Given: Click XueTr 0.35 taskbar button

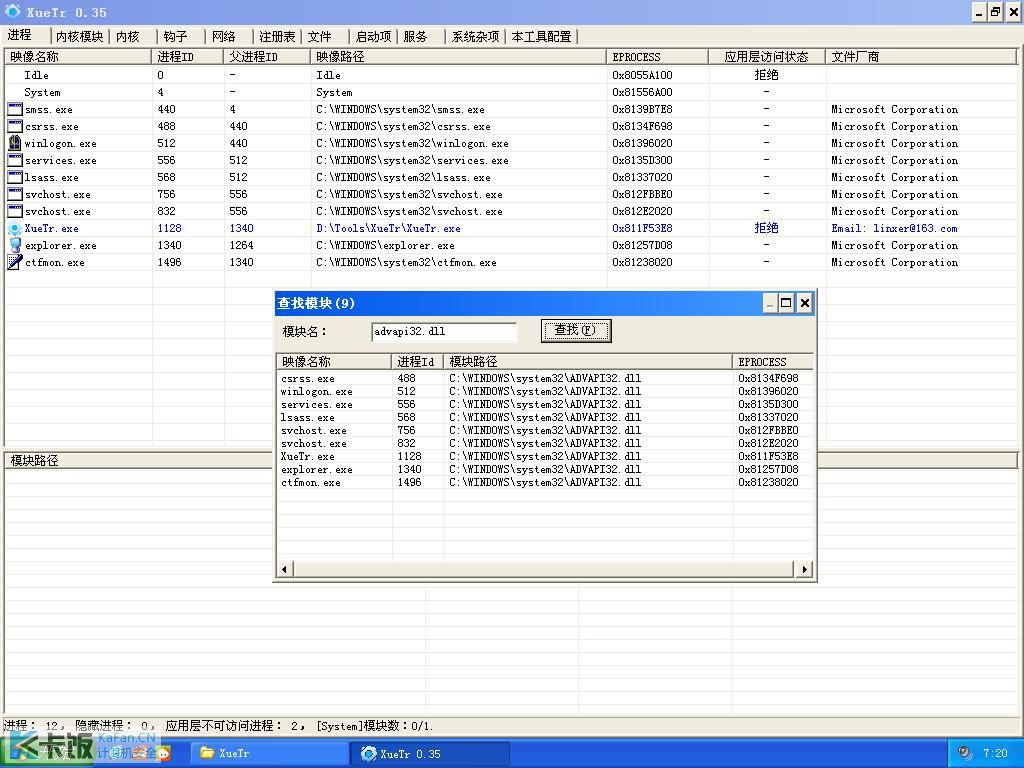Looking at the screenshot, I should [x=430, y=753].
